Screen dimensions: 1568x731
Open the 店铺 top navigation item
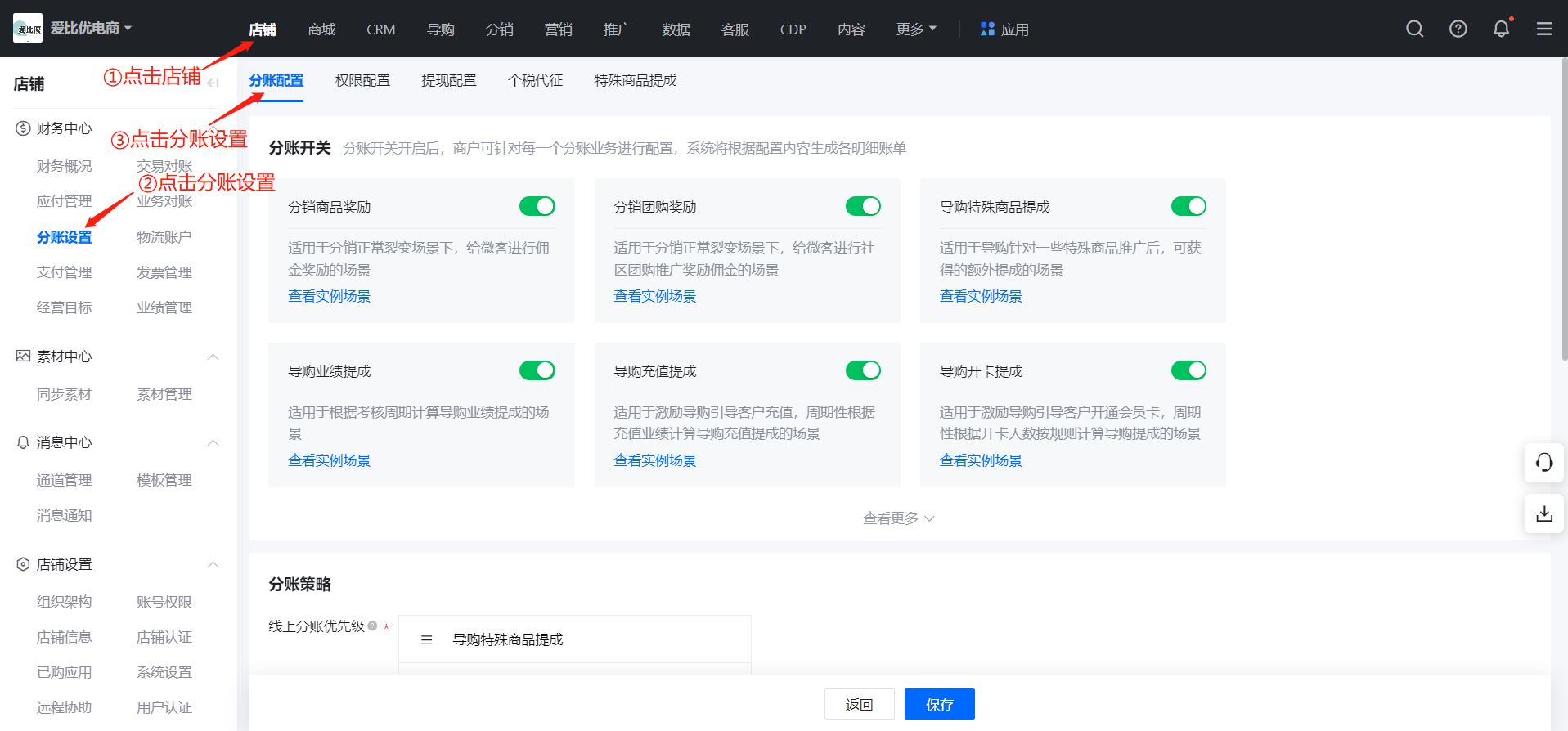[x=263, y=29]
